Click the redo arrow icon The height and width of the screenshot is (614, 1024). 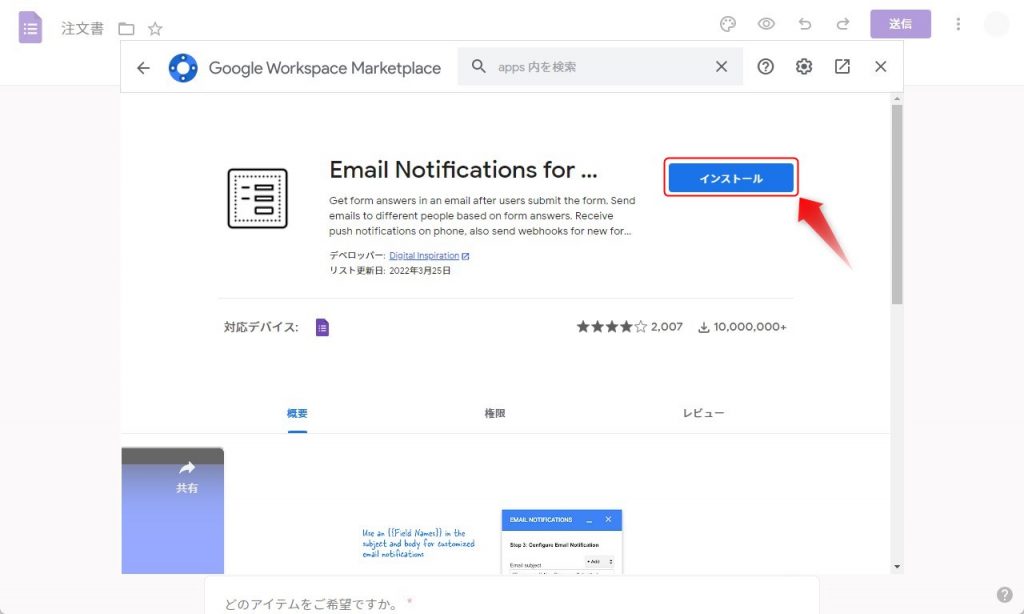click(x=843, y=24)
